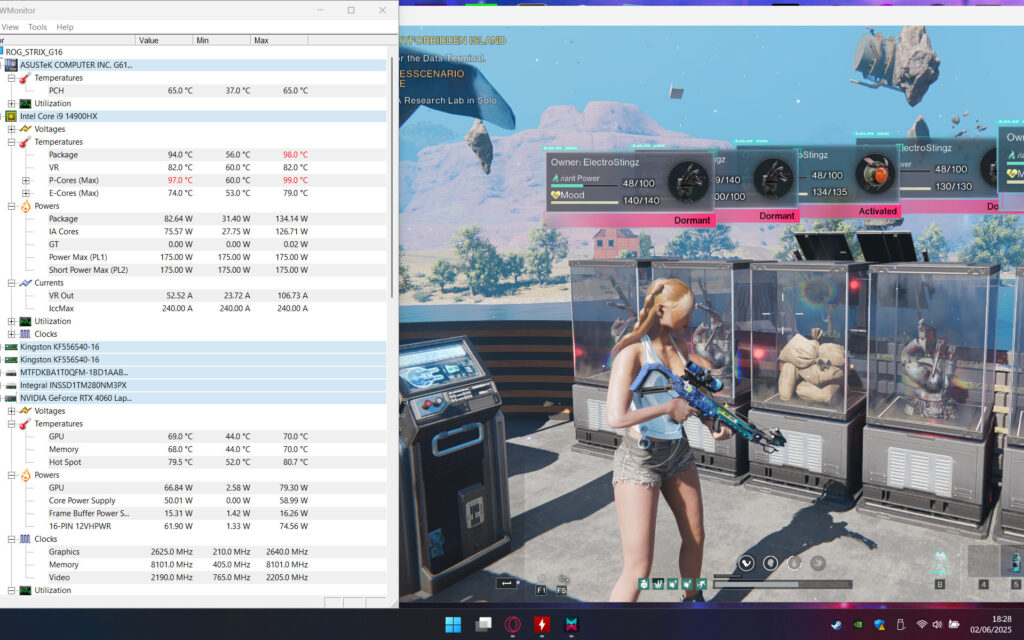Open the View menu in HWMonitor

coord(10,27)
